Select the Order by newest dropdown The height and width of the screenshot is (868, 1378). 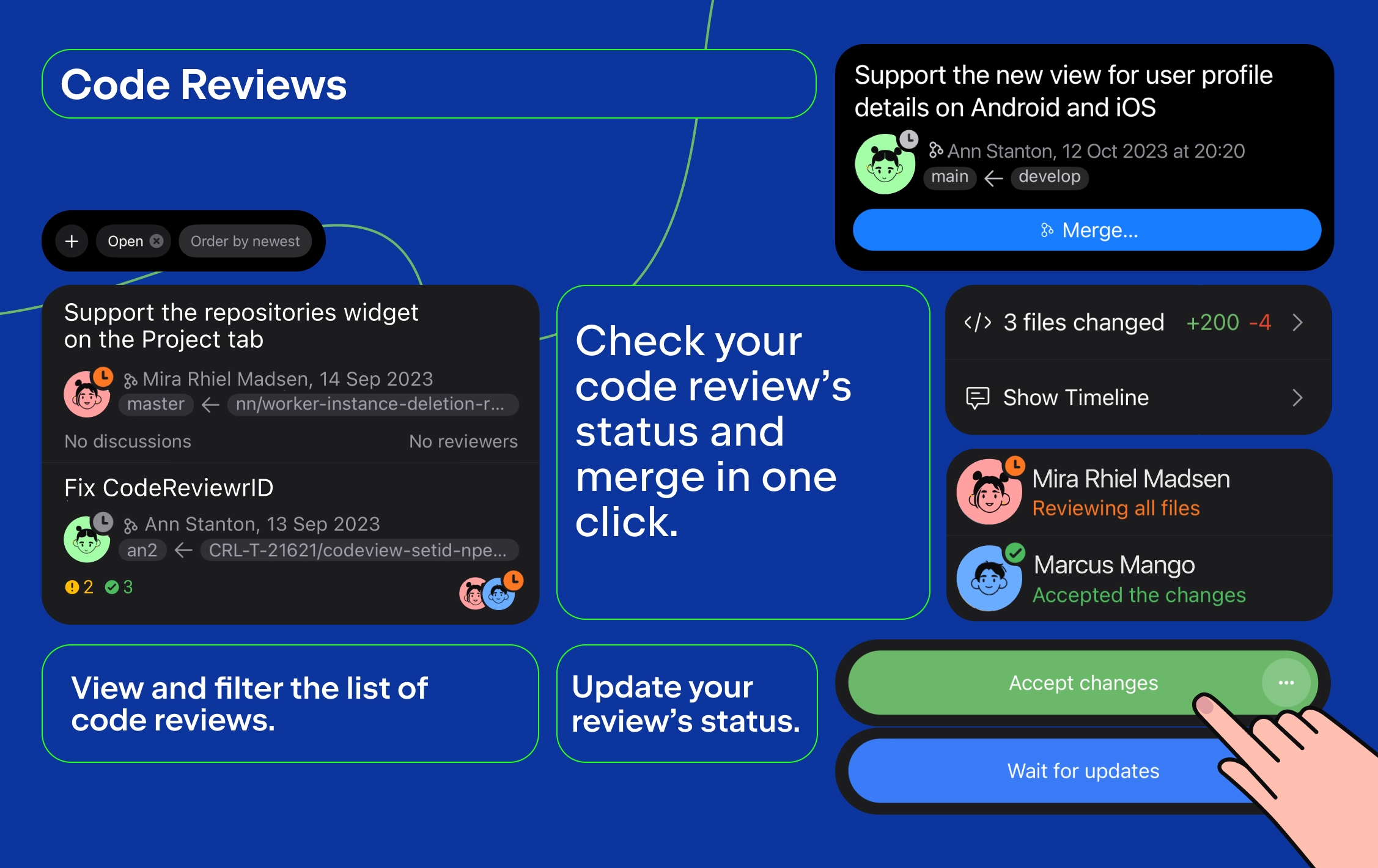pyautogui.click(x=243, y=241)
